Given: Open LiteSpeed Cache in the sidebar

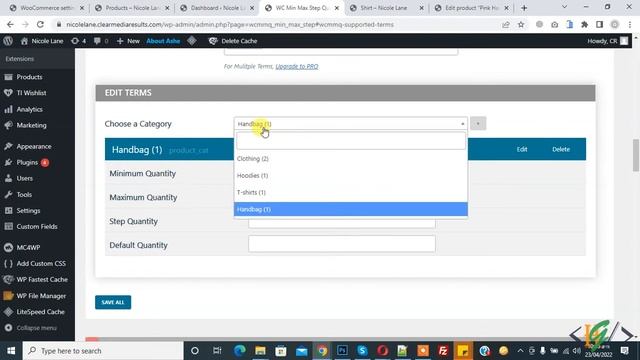Looking at the screenshot, I should (40, 312).
